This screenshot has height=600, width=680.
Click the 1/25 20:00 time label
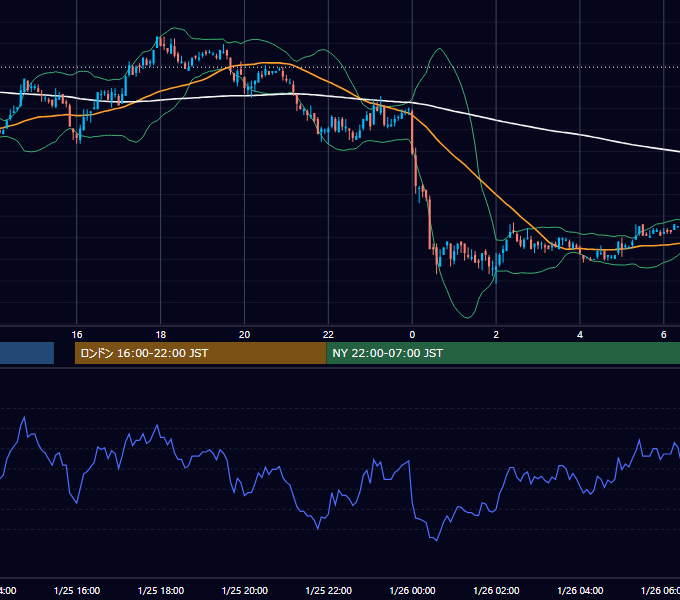245,590
